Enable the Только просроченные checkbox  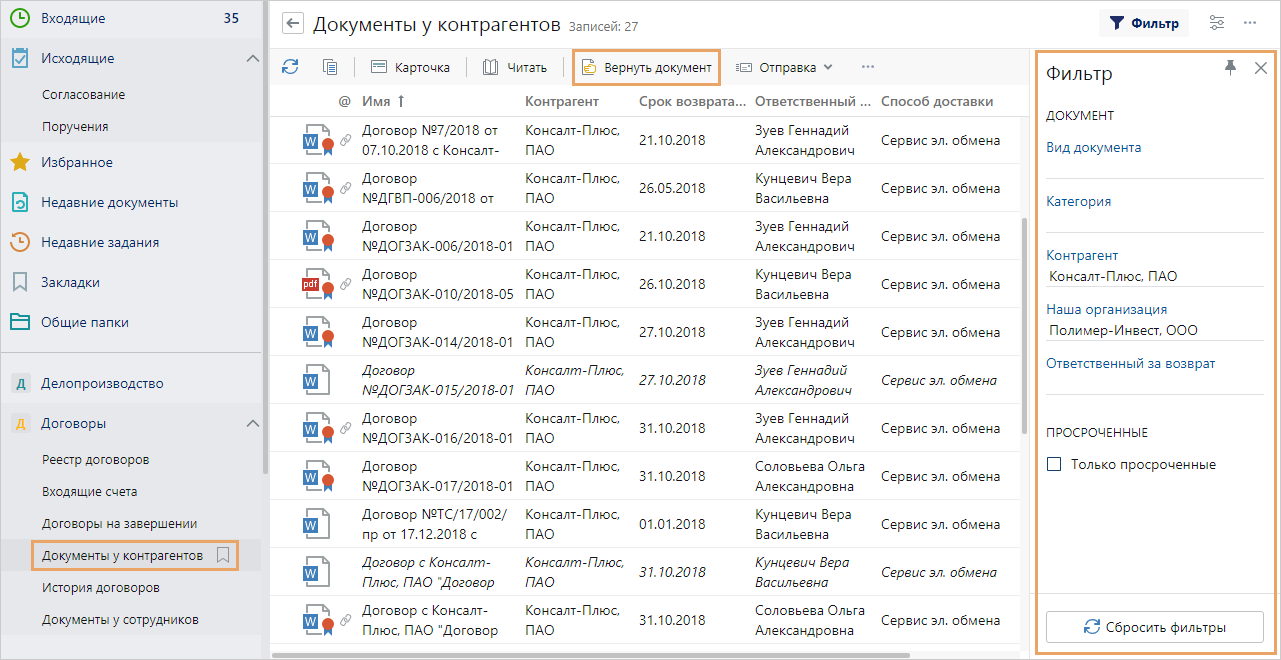tap(1054, 464)
